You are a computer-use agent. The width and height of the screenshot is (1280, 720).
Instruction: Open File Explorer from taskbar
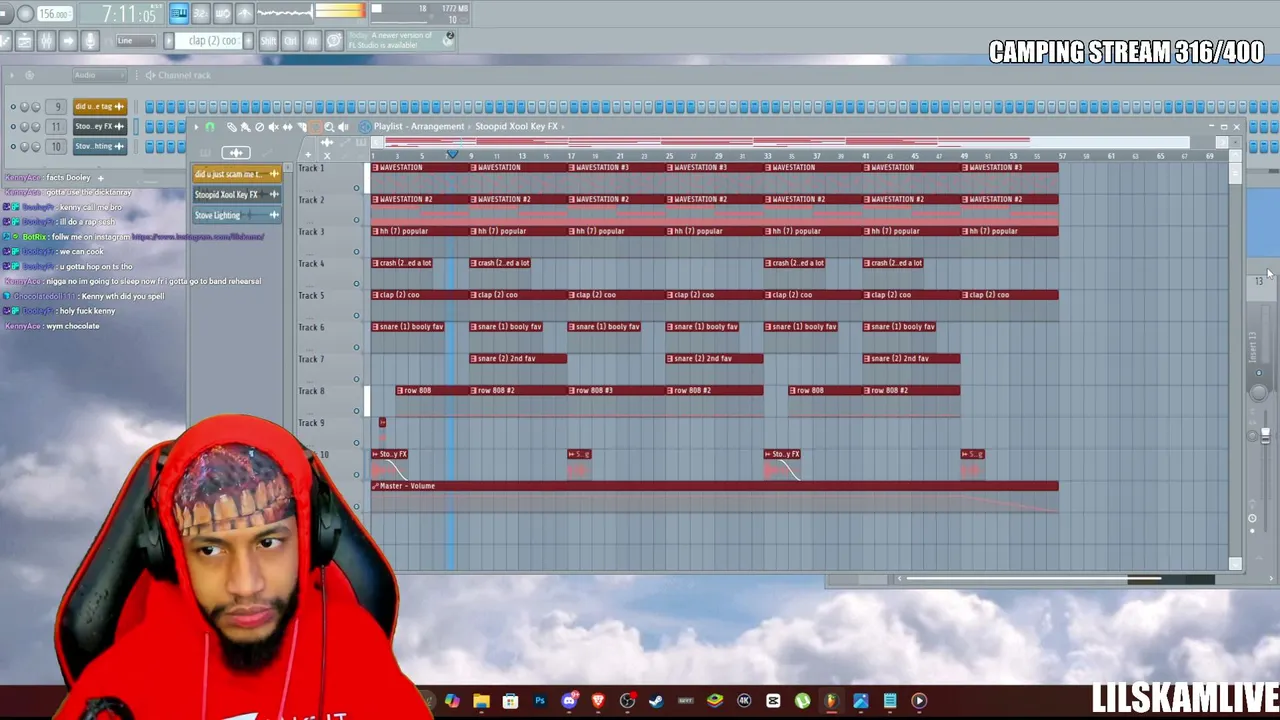[481, 701]
